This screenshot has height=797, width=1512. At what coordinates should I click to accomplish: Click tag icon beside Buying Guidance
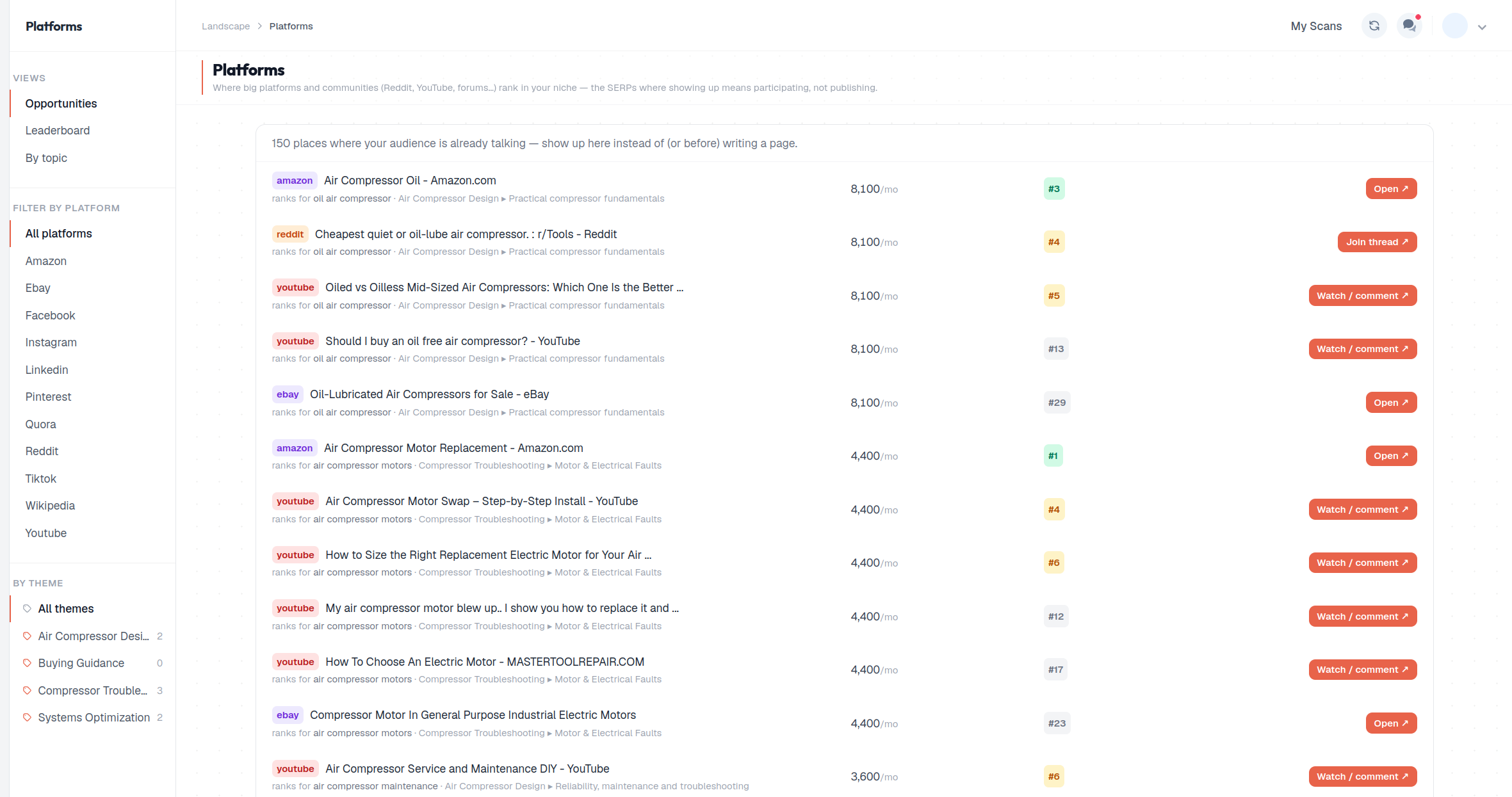27,663
